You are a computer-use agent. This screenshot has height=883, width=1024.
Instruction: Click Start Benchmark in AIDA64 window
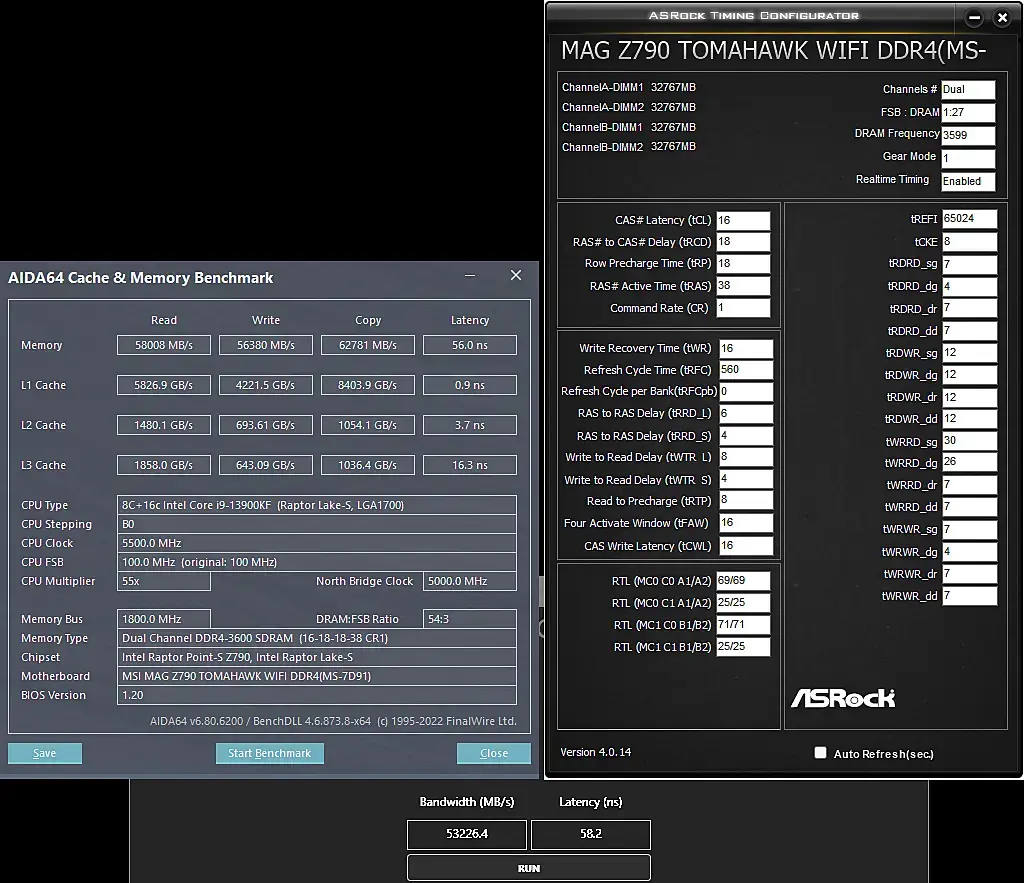pyautogui.click(x=270, y=753)
